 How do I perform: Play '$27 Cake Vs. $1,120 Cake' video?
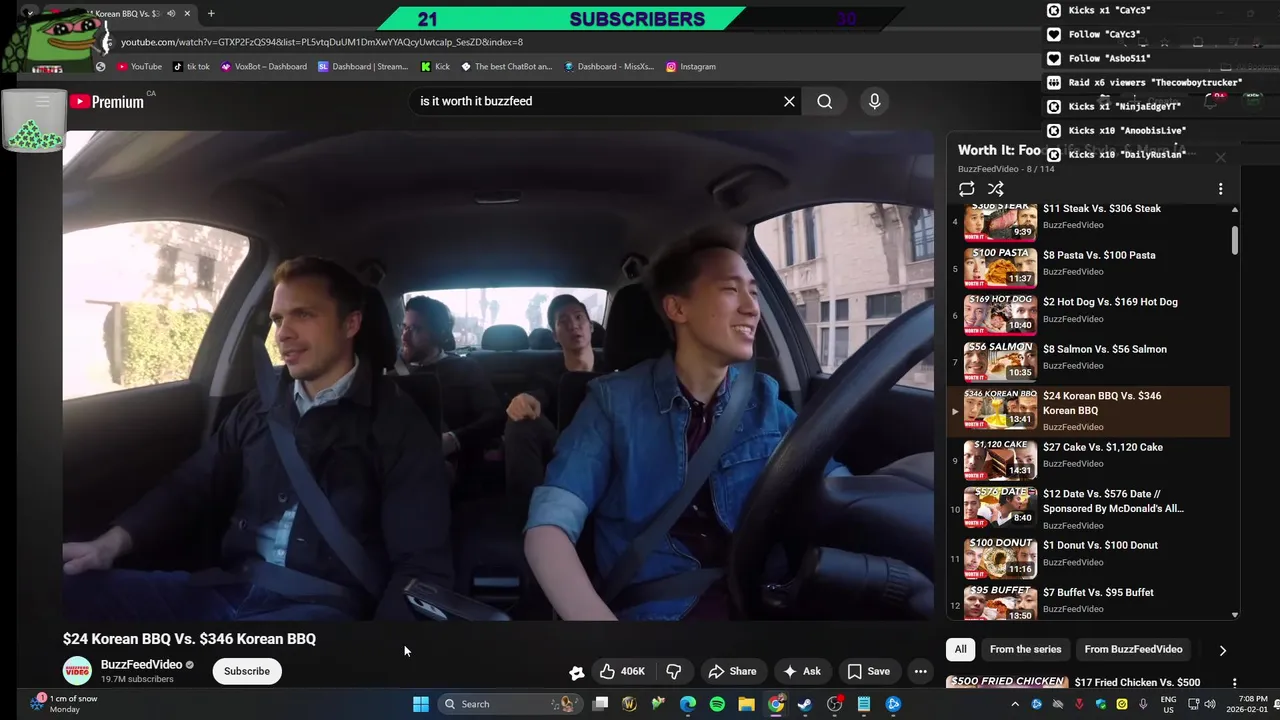1088,459
